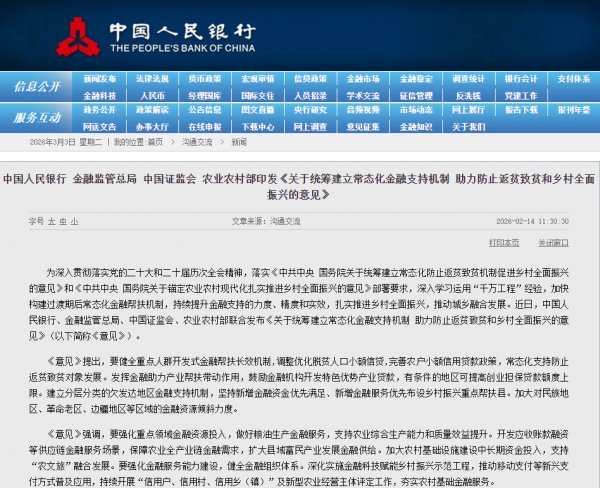Visit the 网上展厅 page
This screenshot has height=488, width=600.
tap(468, 110)
